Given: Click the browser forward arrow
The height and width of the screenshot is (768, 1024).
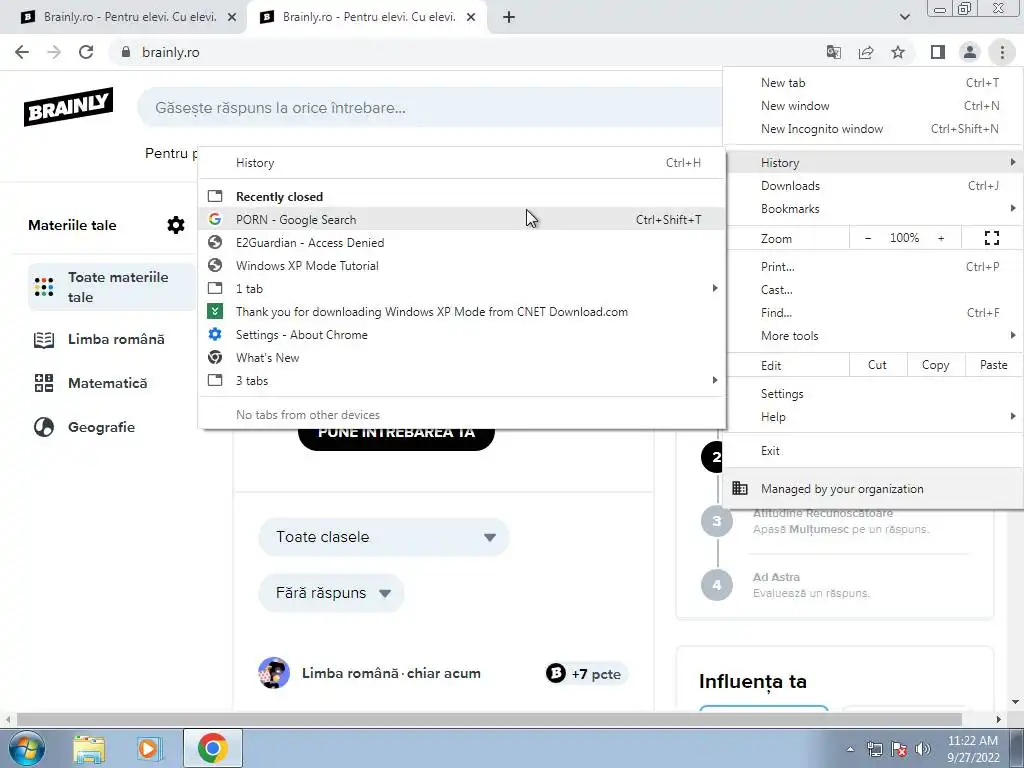Looking at the screenshot, I should pos(54,52).
